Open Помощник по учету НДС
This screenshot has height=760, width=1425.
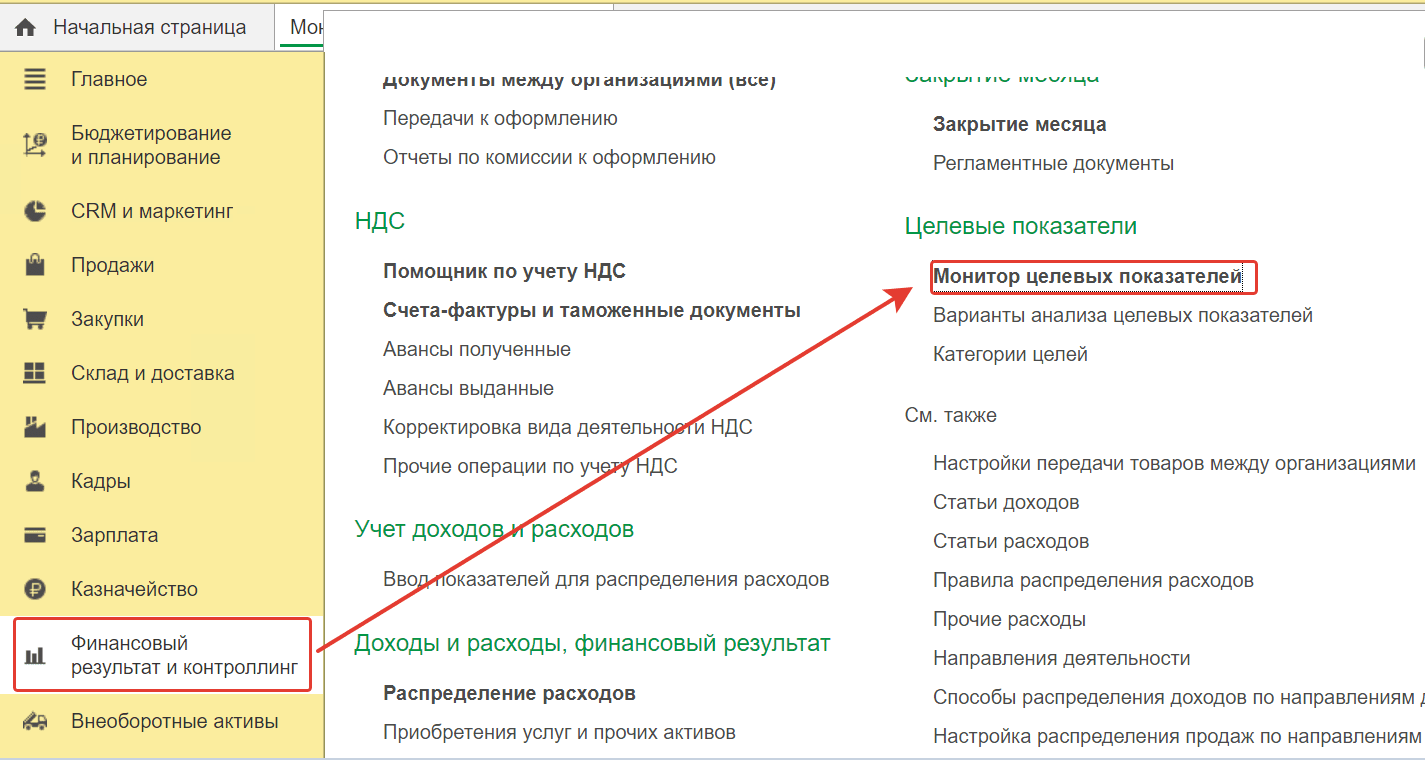[x=504, y=271]
